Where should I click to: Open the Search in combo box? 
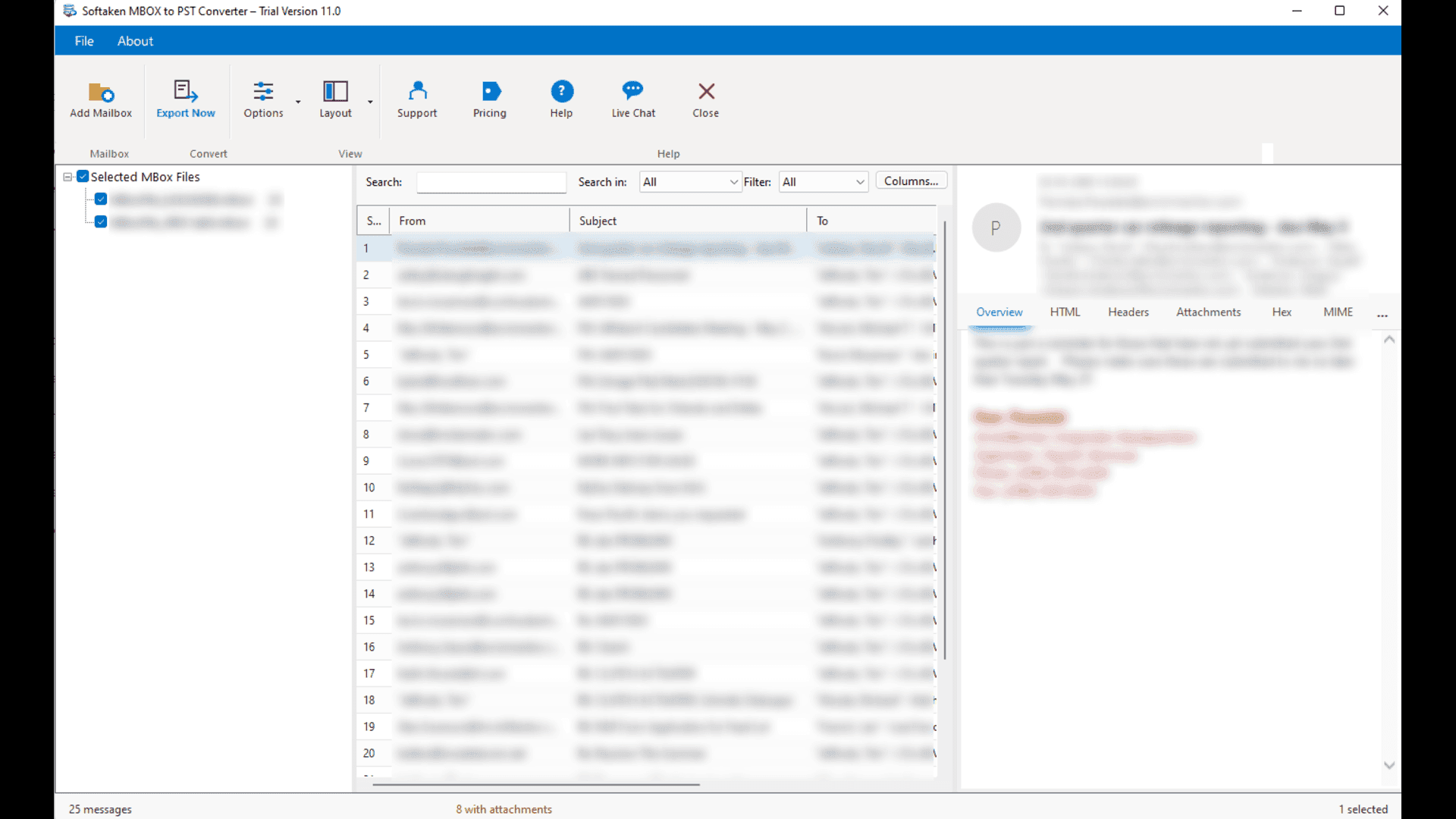[689, 182]
